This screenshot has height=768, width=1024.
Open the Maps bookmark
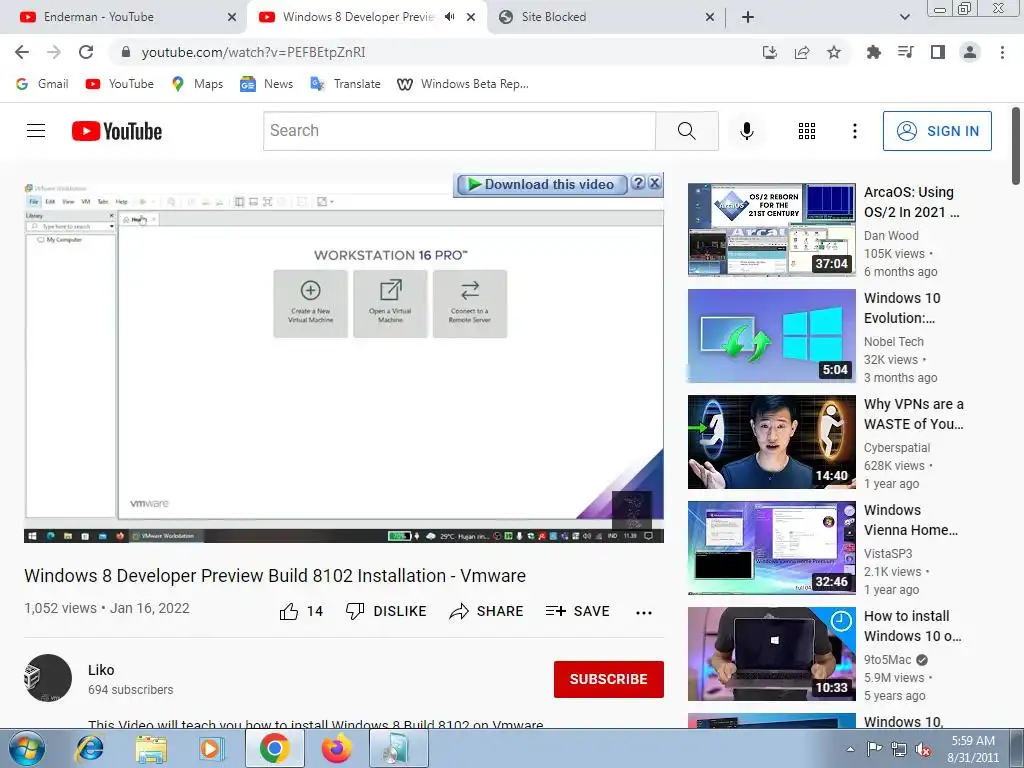[197, 84]
